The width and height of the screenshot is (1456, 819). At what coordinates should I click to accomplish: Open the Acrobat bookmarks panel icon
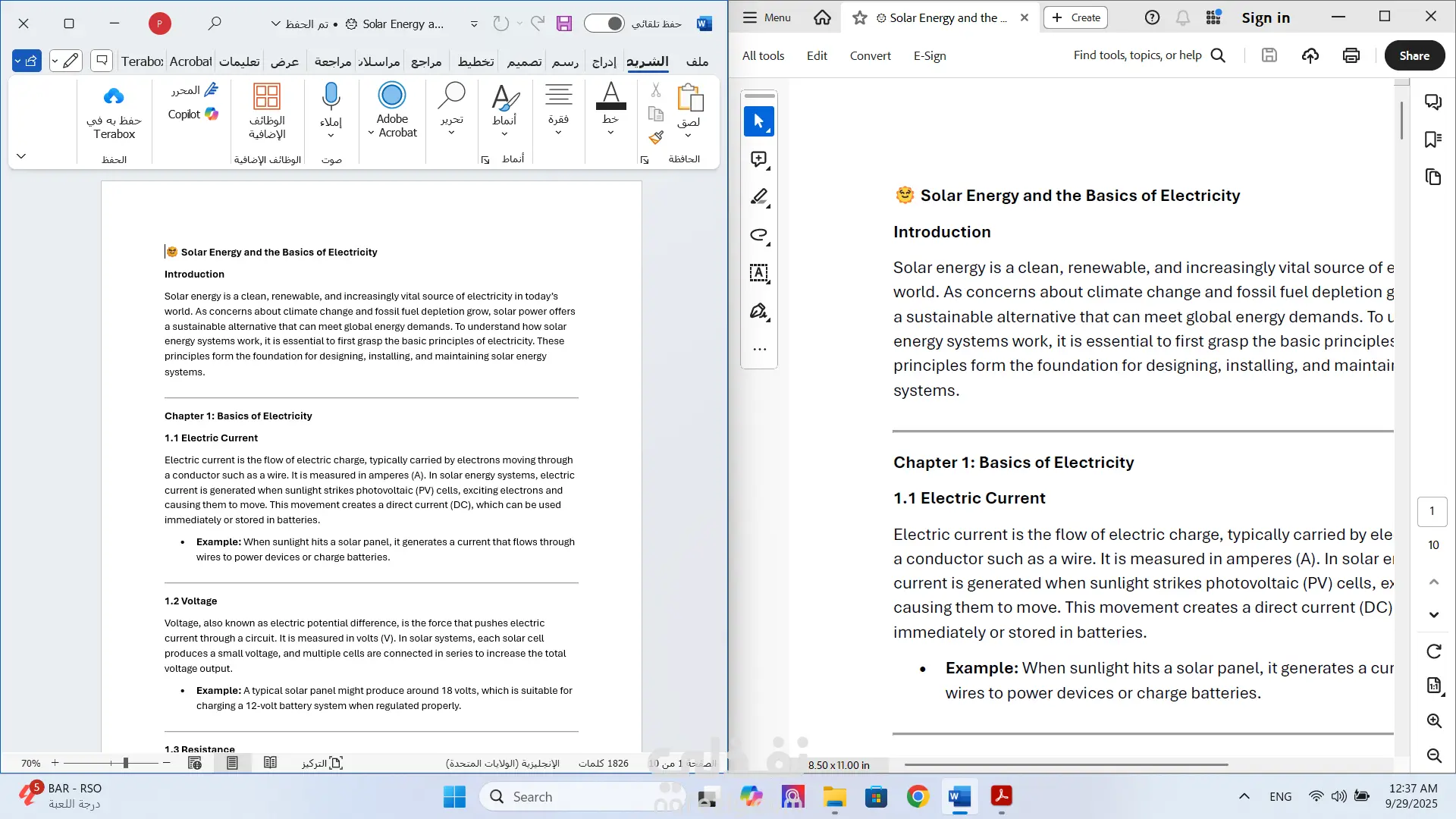click(x=1432, y=140)
